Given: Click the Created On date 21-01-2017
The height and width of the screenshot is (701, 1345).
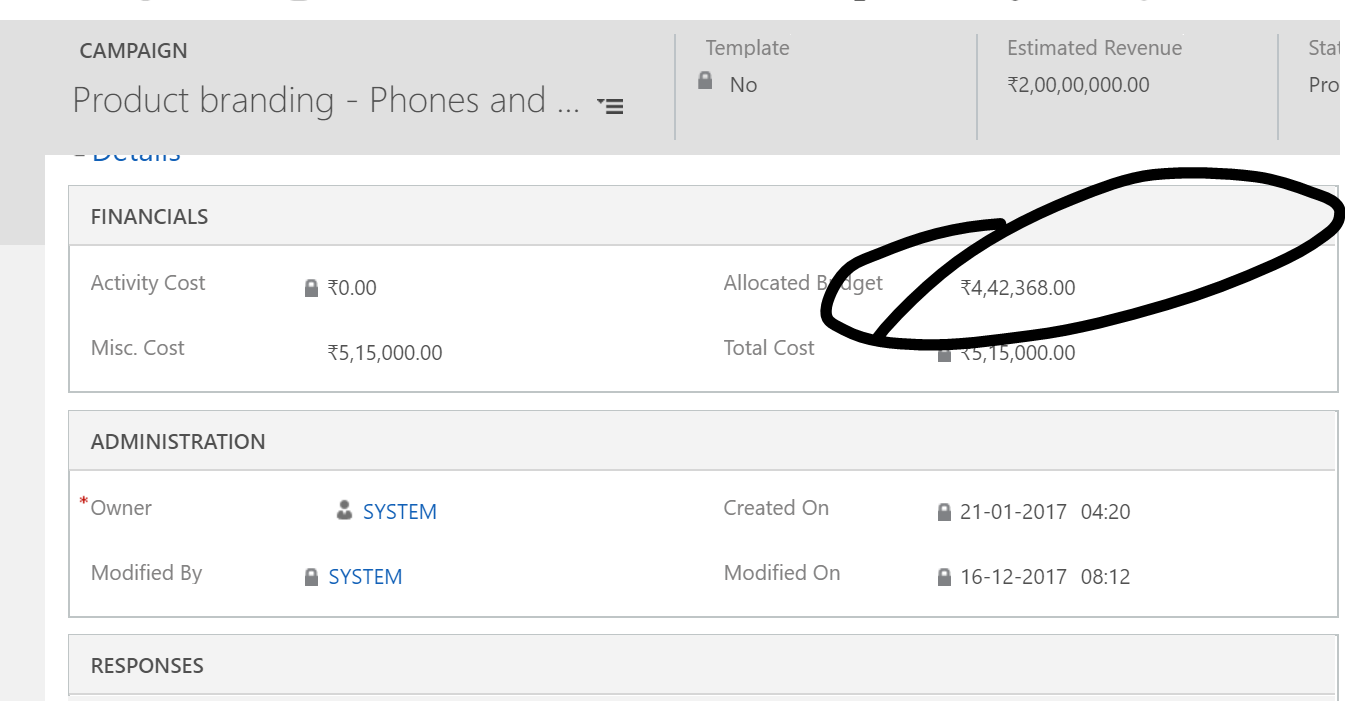Looking at the screenshot, I should click(1013, 512).
